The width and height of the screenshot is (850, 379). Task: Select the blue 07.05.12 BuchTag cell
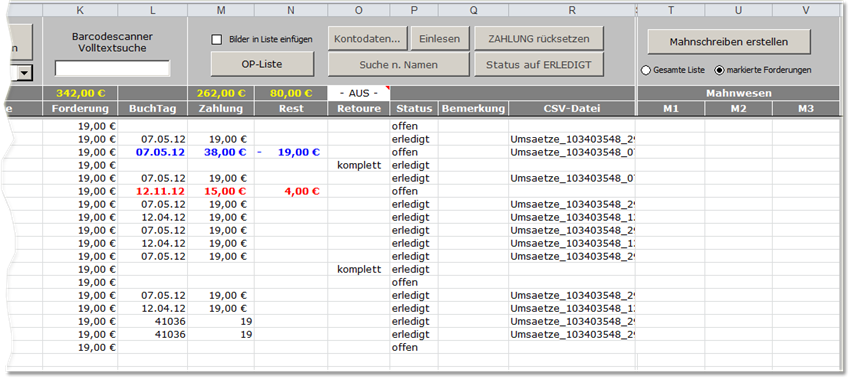tap(153, 152)
